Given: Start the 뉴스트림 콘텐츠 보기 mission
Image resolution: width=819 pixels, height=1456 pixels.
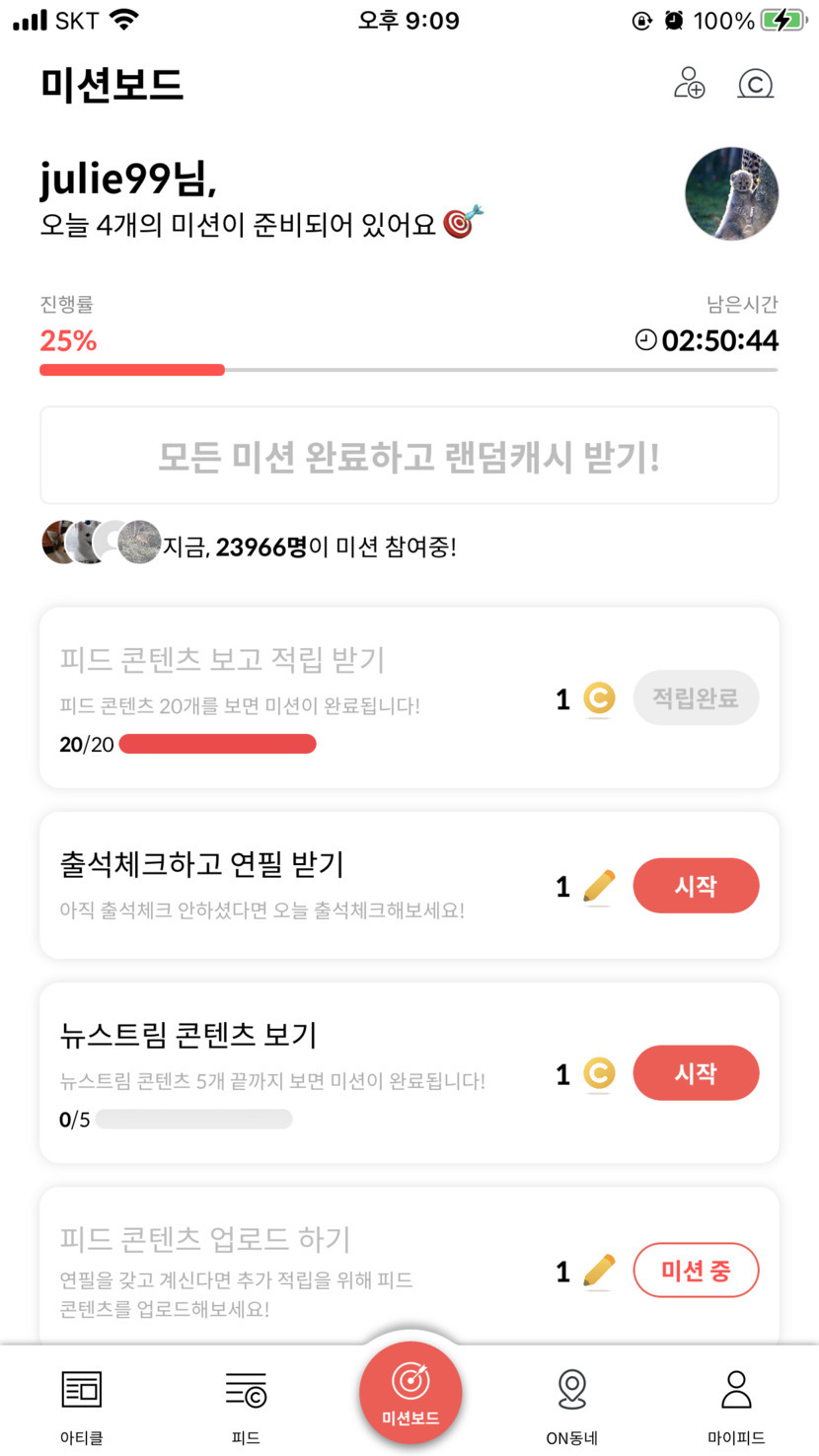Looking at the screenshot, I should click(696, 1073).
